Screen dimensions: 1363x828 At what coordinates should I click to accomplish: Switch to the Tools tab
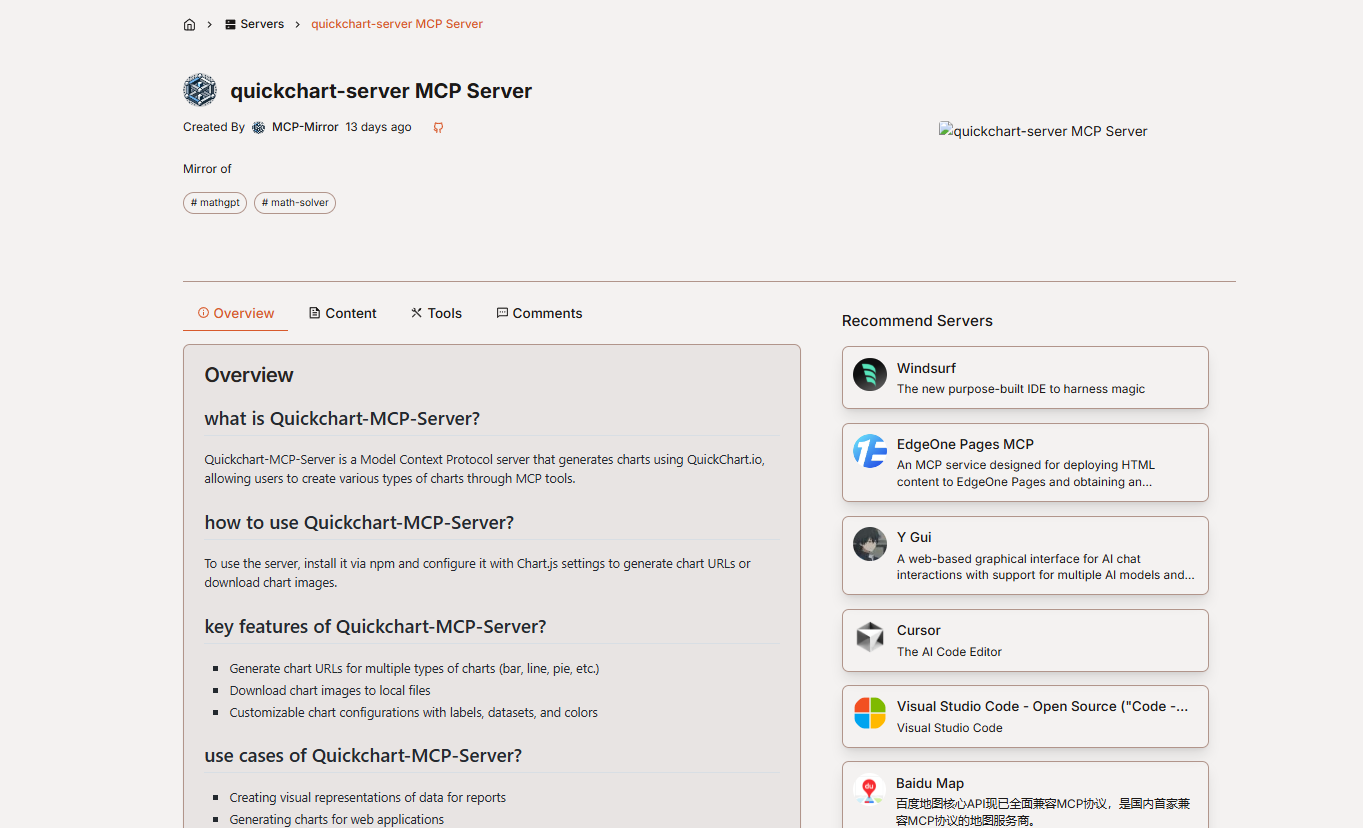pos(436,313)
